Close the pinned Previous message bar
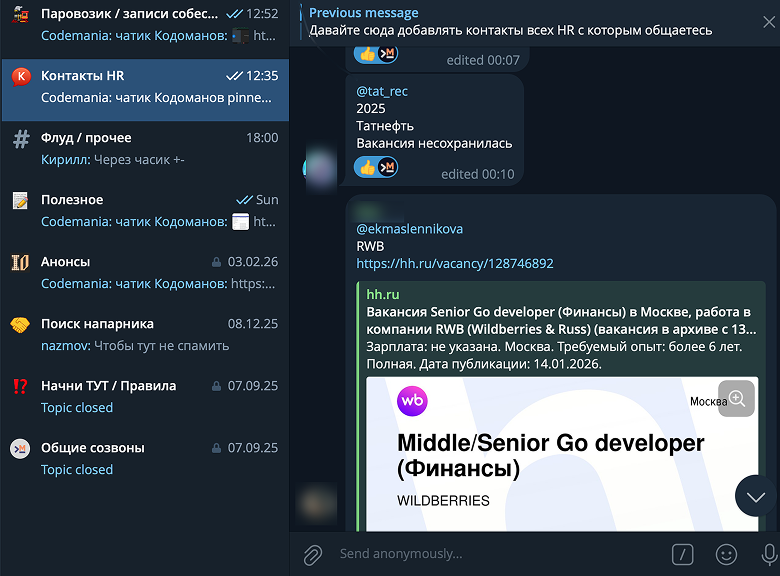 point(769,22)
